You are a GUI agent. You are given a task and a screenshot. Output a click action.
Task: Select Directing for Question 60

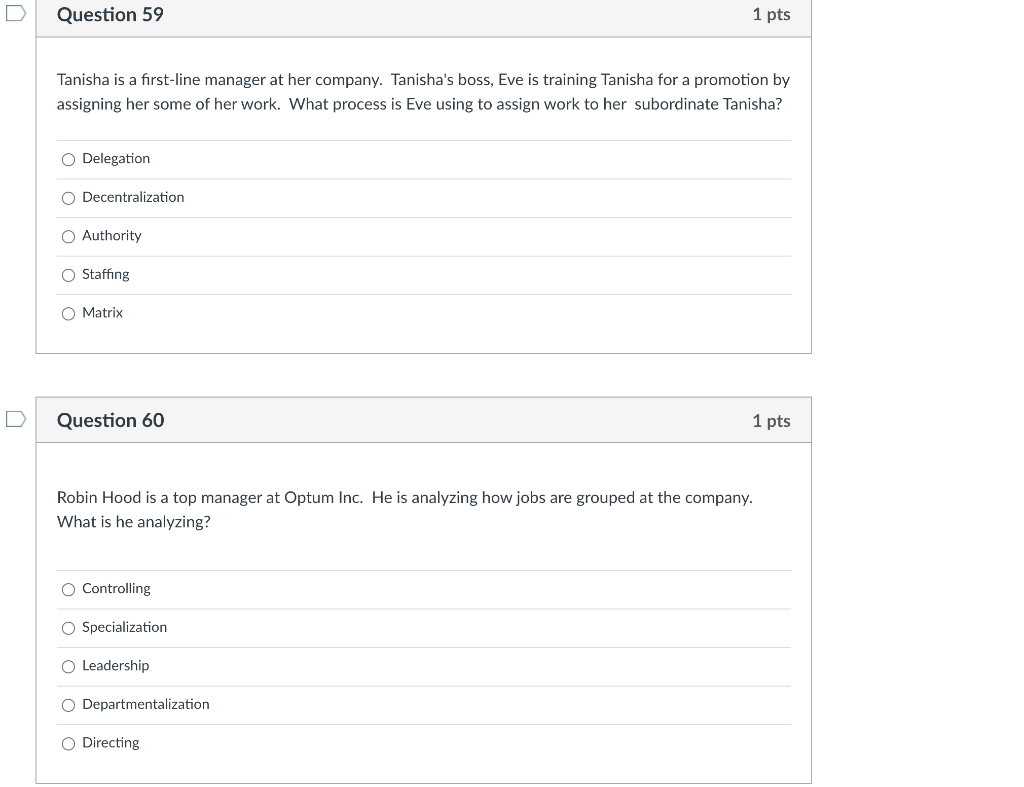68,743
